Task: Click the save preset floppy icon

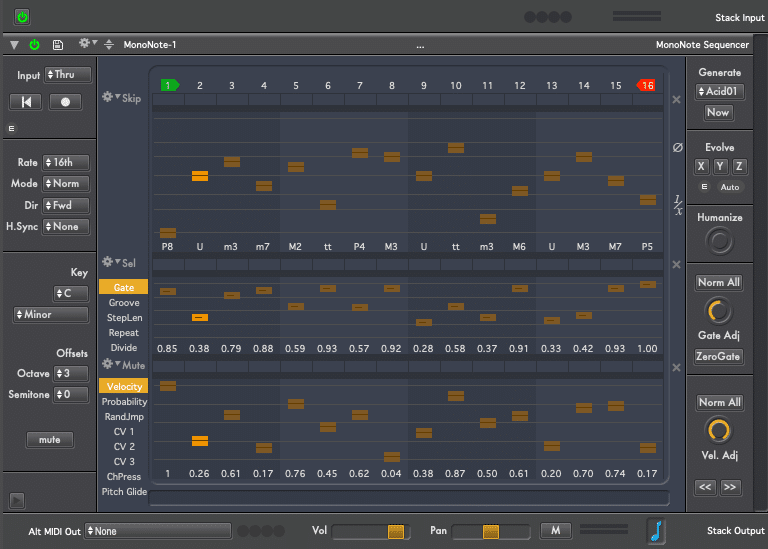Action: point(58,45)
